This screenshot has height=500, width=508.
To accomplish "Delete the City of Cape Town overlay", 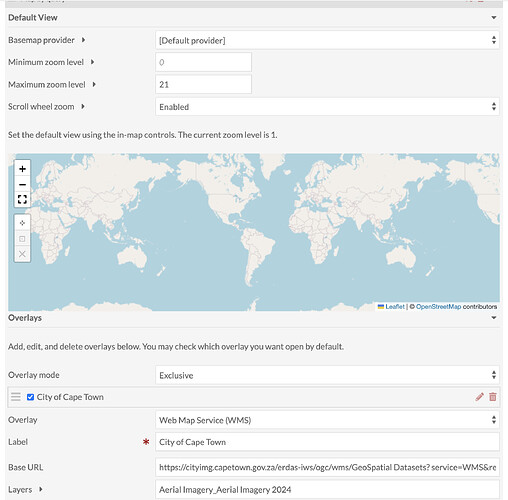I will point(493,397).
